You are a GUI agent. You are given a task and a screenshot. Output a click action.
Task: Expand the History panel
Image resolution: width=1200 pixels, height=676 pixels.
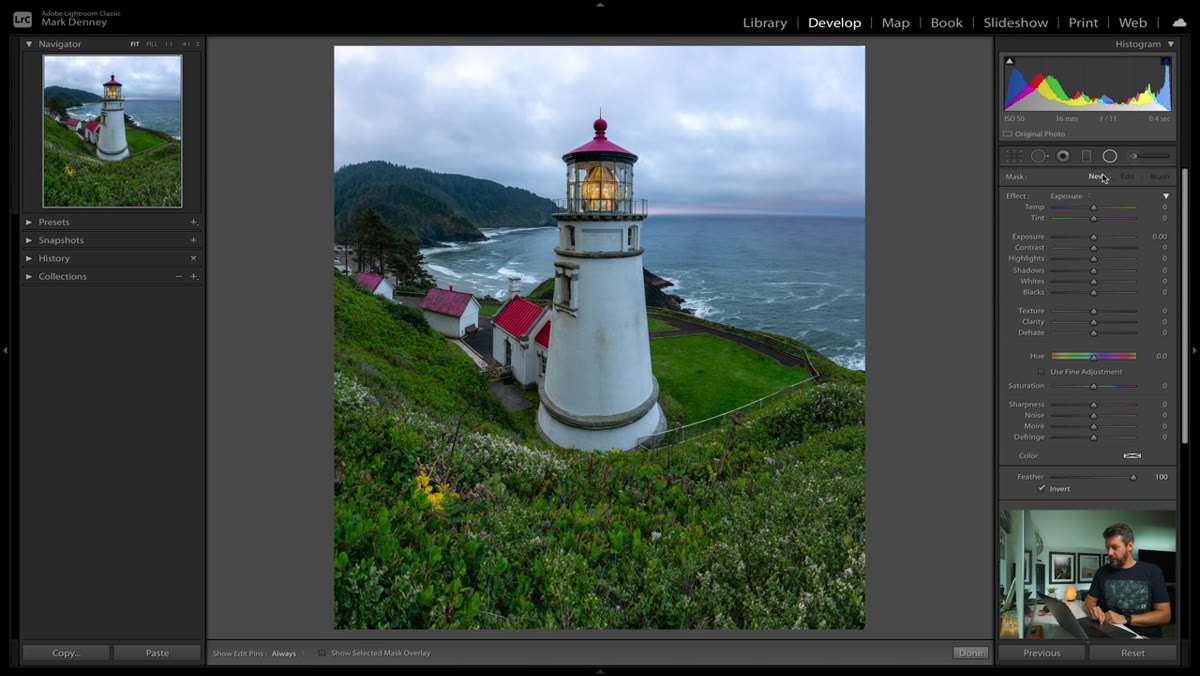point(29,258)
